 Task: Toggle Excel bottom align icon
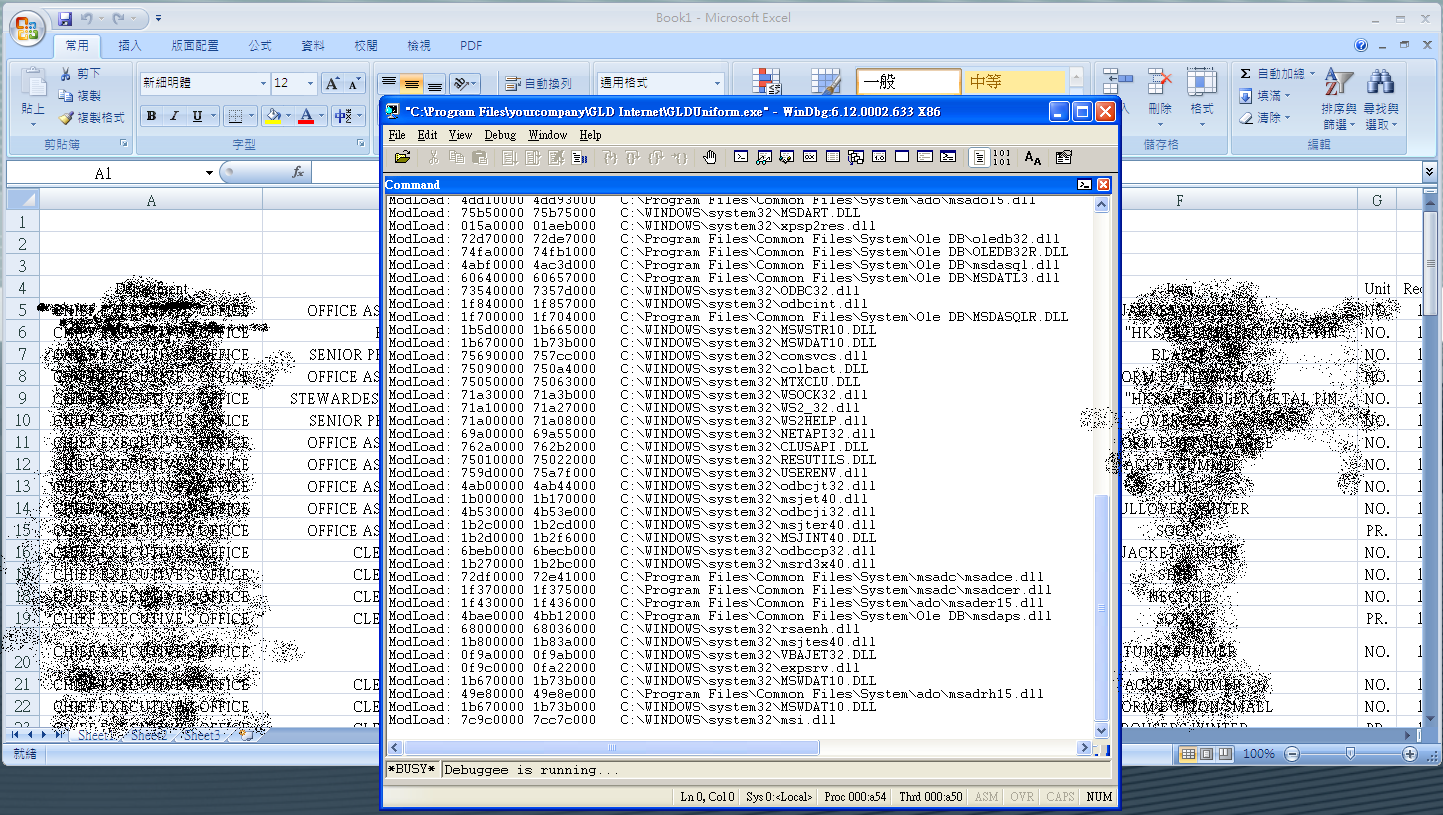[434, 84]
